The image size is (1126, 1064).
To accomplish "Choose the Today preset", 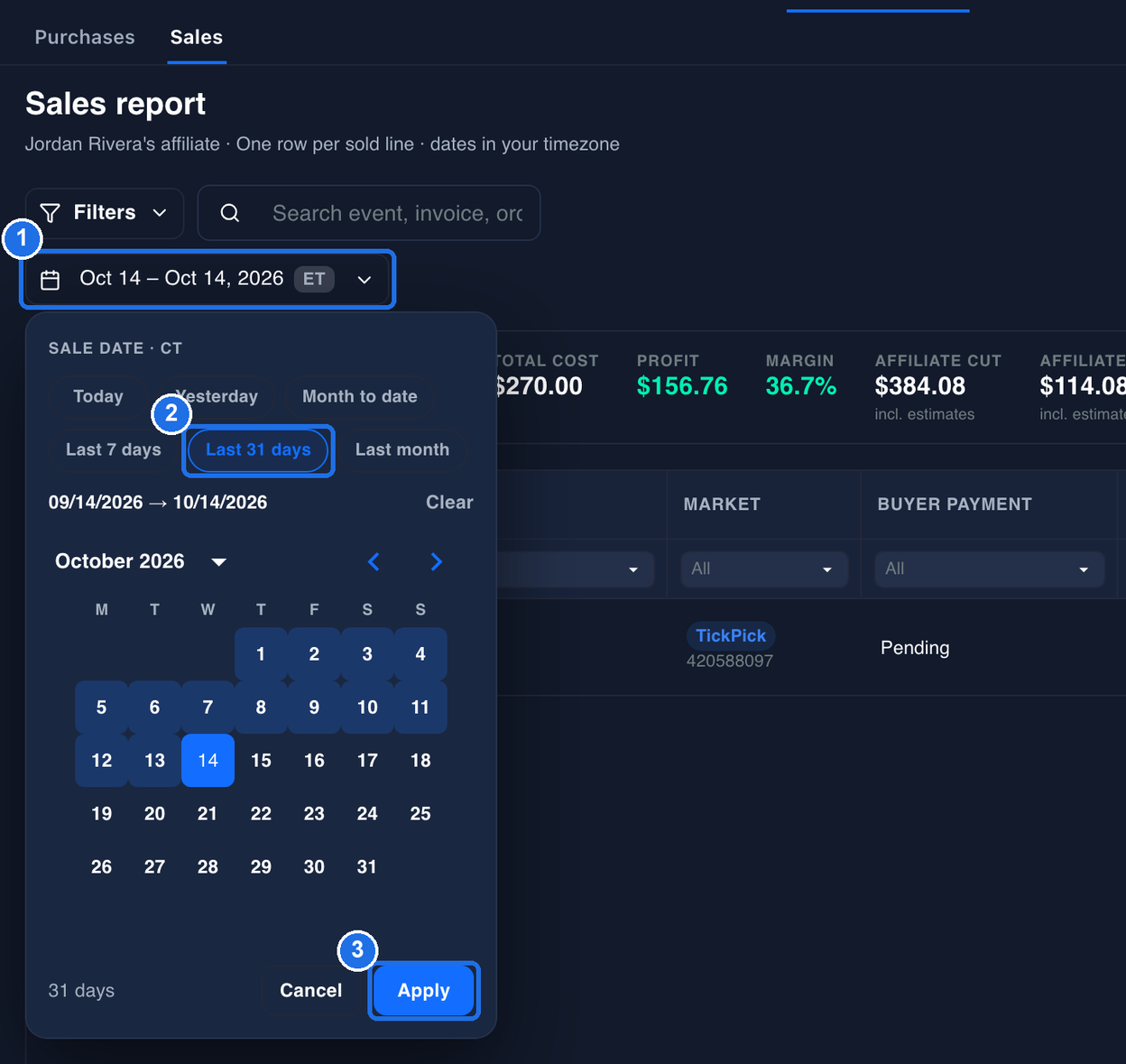I will 98,396.
